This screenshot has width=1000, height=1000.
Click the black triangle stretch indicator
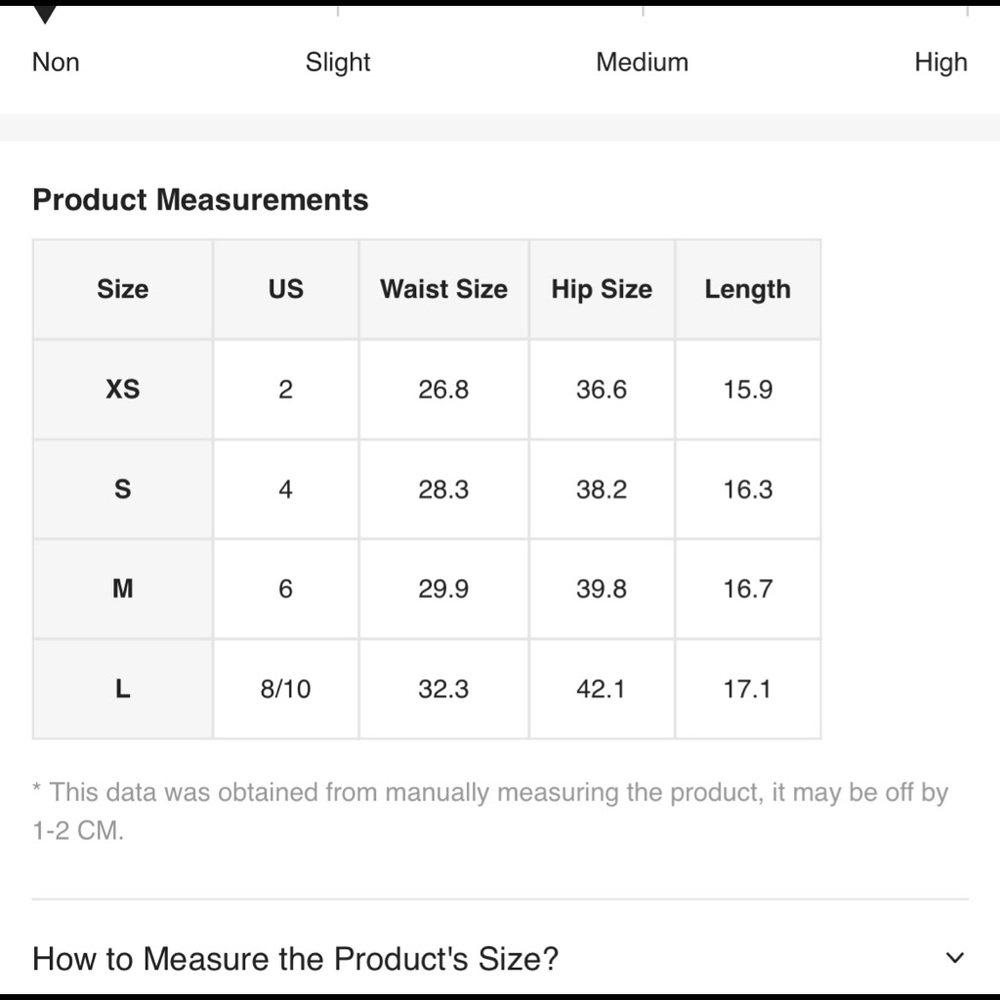[45, 14]
